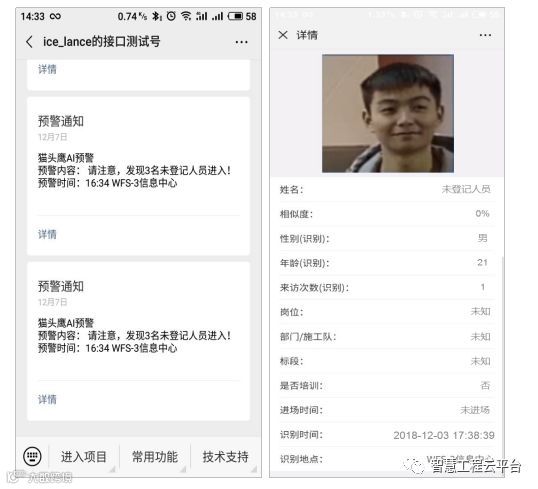This screenshot has height=489, width=538.
Task: Close the 详情 details page
Action: (x=283, y=35)
